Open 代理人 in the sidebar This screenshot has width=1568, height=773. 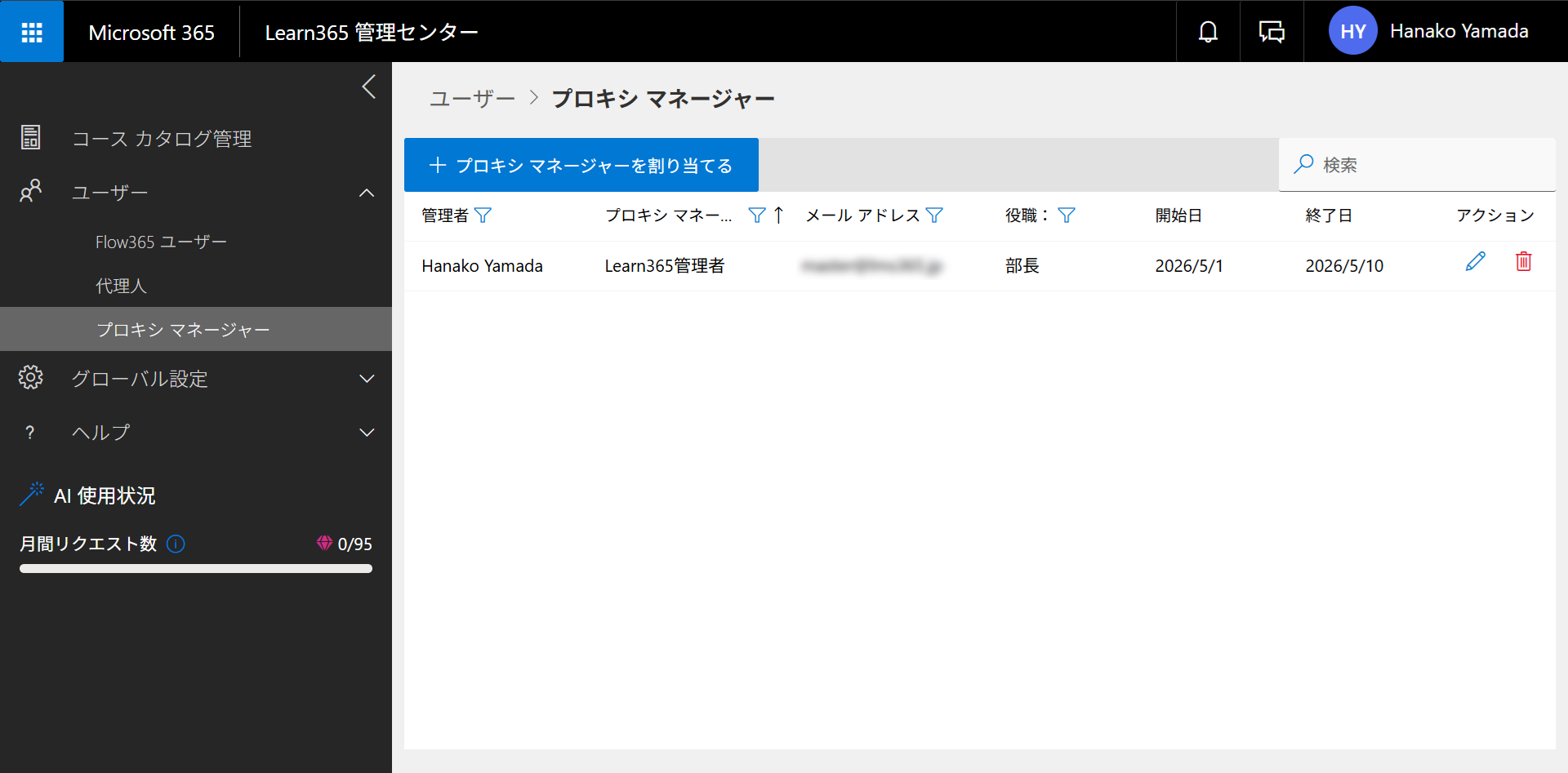(121, 286)
